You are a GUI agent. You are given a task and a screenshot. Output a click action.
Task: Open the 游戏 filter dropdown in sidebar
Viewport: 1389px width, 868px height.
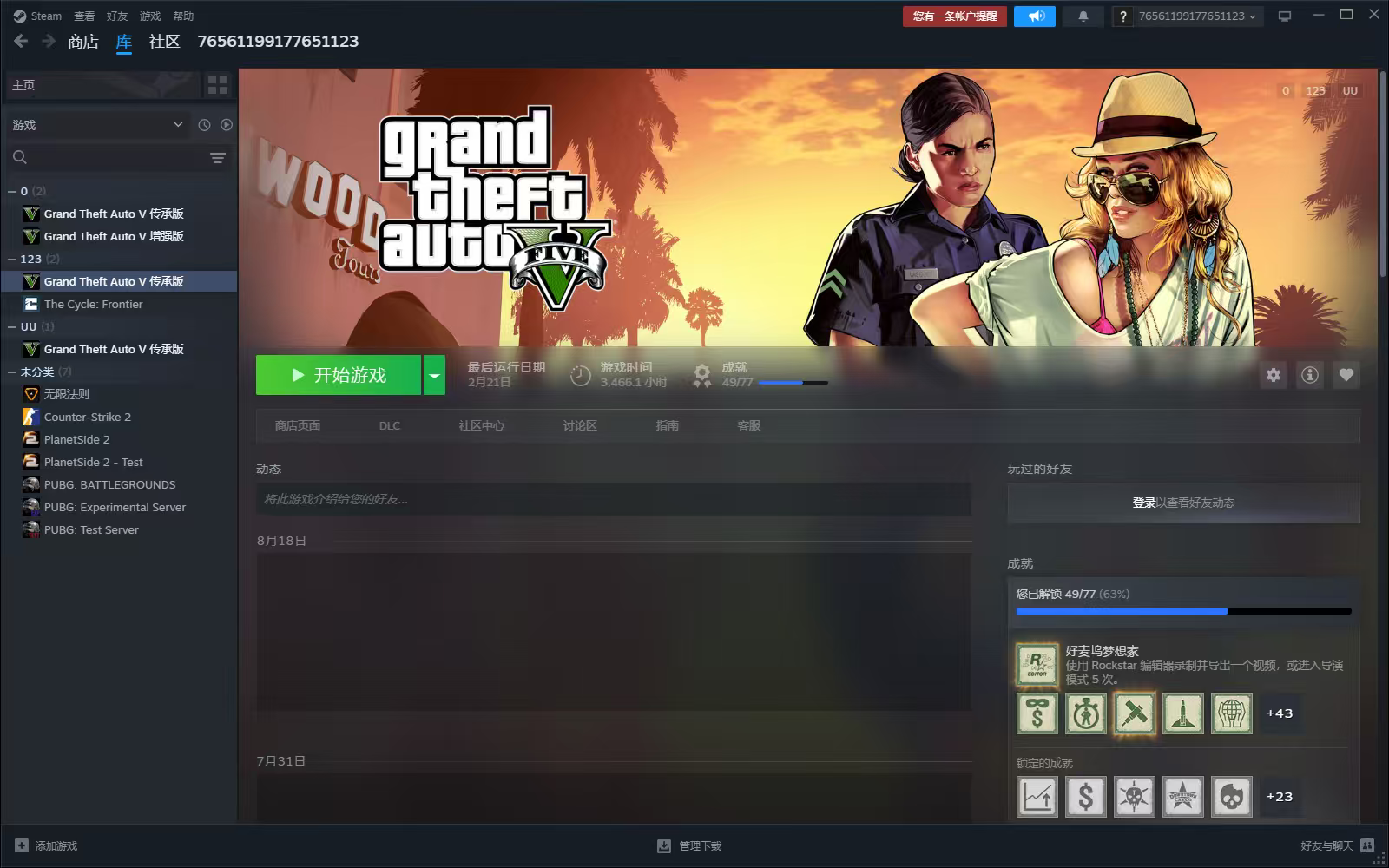tap(97, 125)
